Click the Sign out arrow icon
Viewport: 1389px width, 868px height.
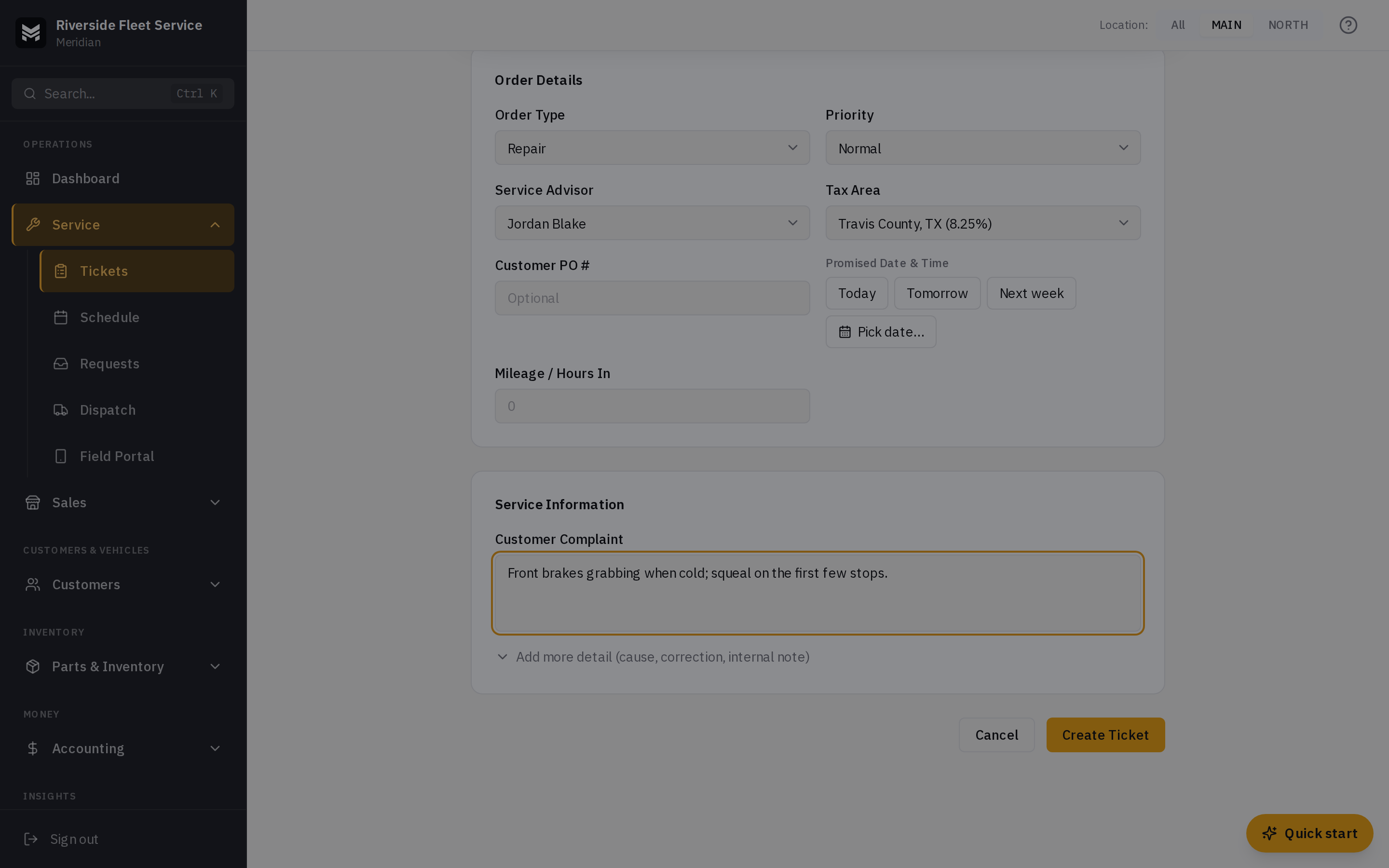click(31, 839)
